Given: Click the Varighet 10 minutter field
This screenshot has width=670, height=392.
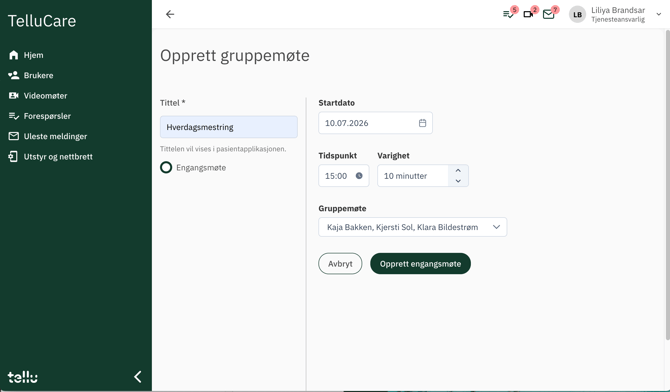Looking at the screenshot, I should (413, 176).
